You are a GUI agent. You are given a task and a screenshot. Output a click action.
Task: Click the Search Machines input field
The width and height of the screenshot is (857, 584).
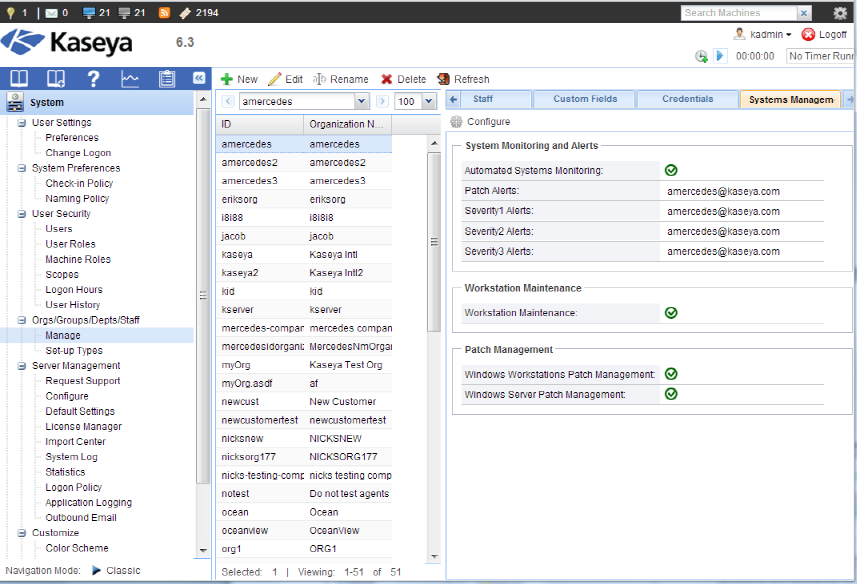(x=738, y=13)
